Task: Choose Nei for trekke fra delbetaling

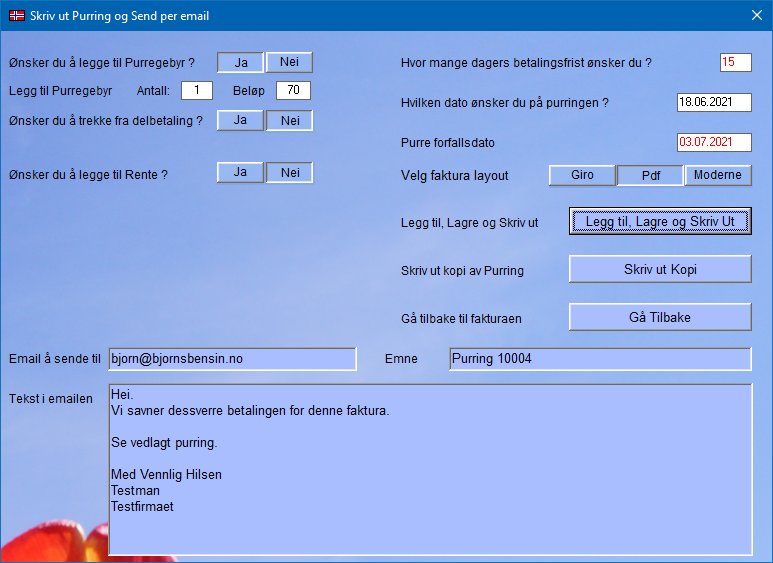Action: click(x=289, y=120)
